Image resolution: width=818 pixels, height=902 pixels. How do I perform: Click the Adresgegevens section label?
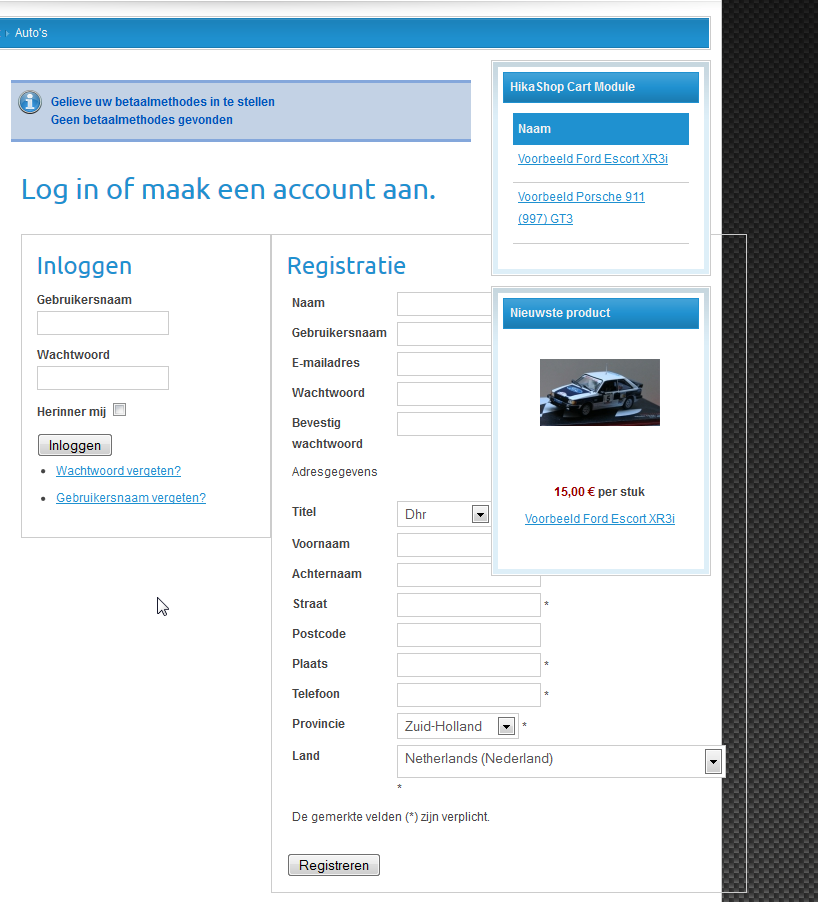coord(334,472)
